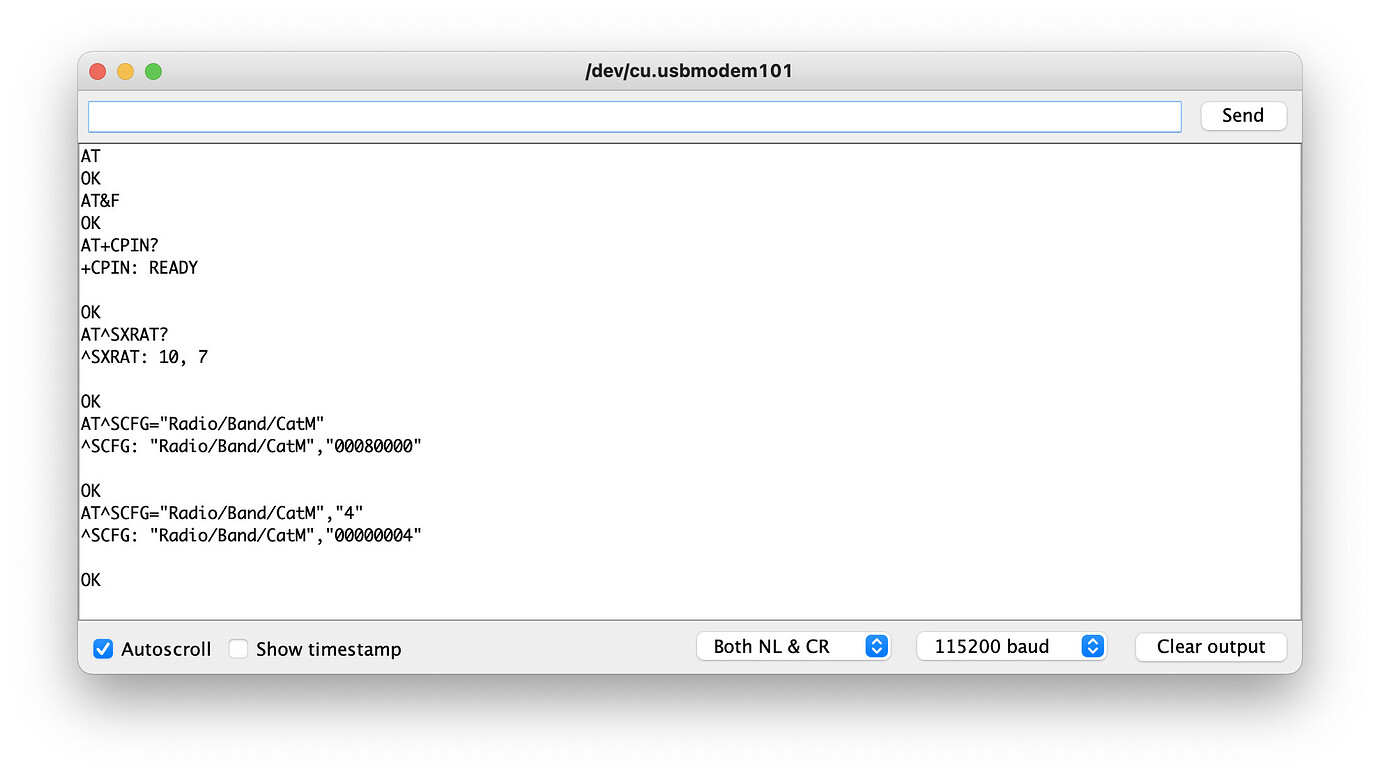Viewport: 1380px width, 776px height.
Task: Open the Both NL & CR dropdown
Action: tap(793, 647)
